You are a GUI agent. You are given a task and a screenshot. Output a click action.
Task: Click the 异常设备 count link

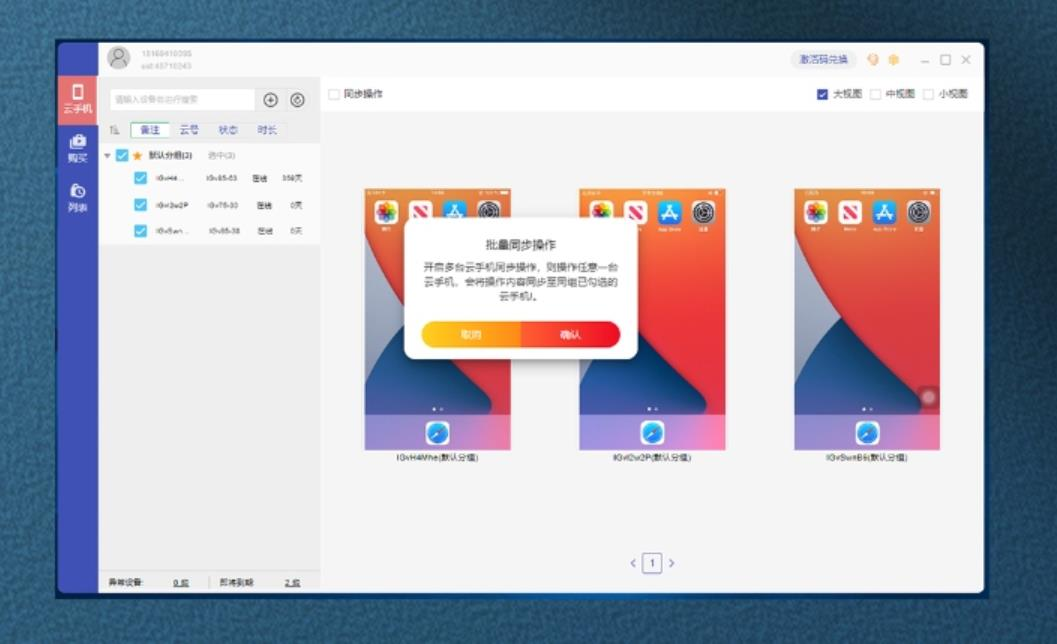(181, 583)
